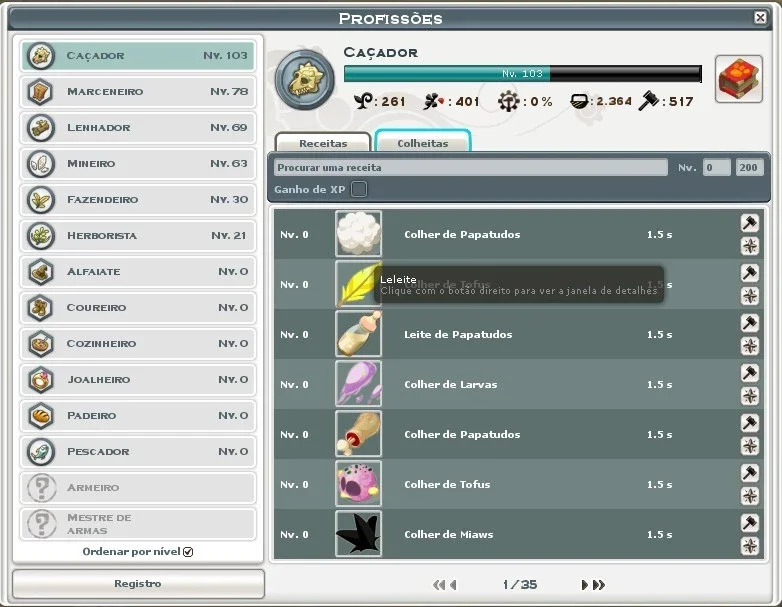Jump to the first recipe page
The width and height of the screenshot is (782, 607).
439,585
